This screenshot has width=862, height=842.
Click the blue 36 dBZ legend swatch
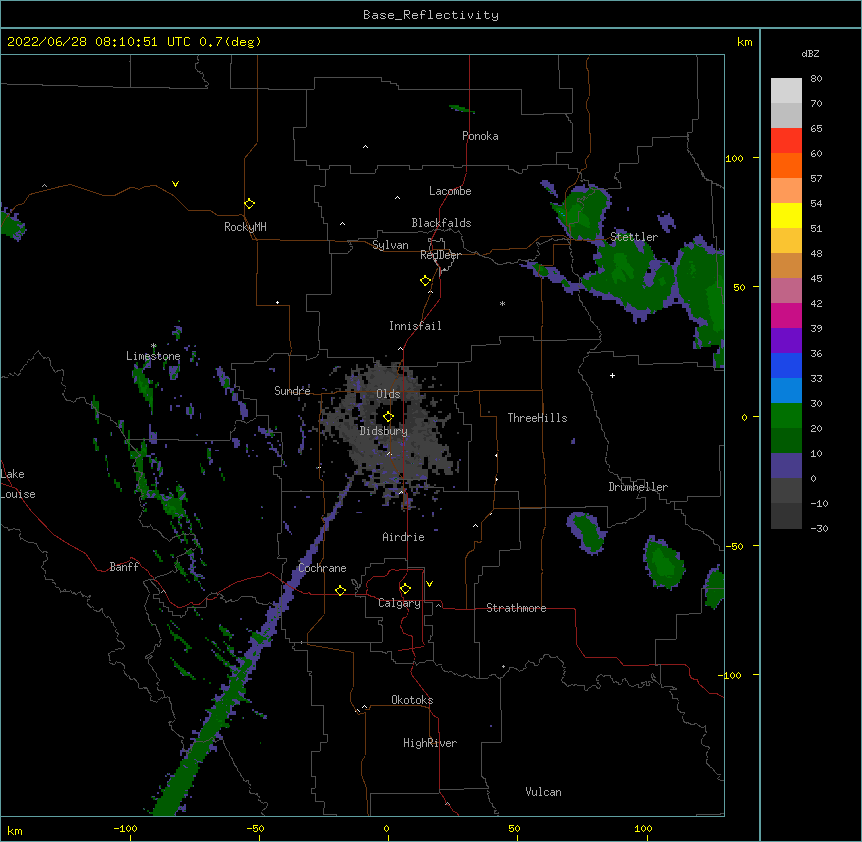pos(786,365)
